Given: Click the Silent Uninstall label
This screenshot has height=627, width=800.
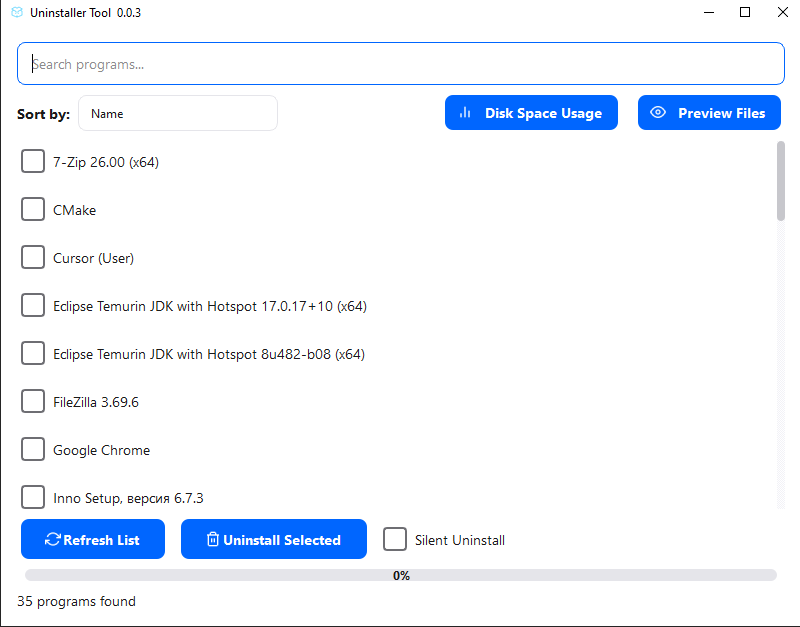Looking at the screenshot, I should click(460, 540).
